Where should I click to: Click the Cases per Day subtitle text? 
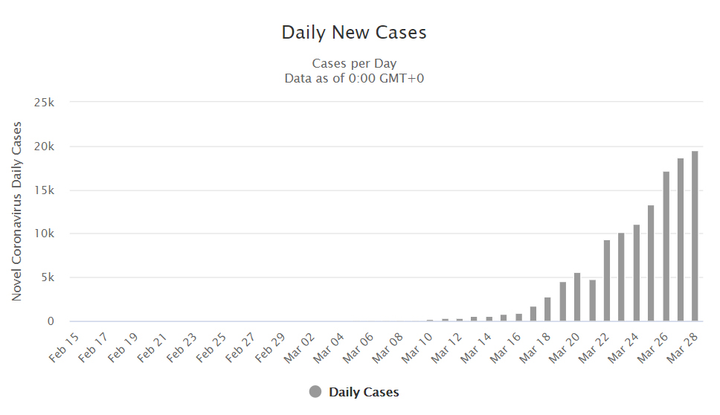pos(354,64)
